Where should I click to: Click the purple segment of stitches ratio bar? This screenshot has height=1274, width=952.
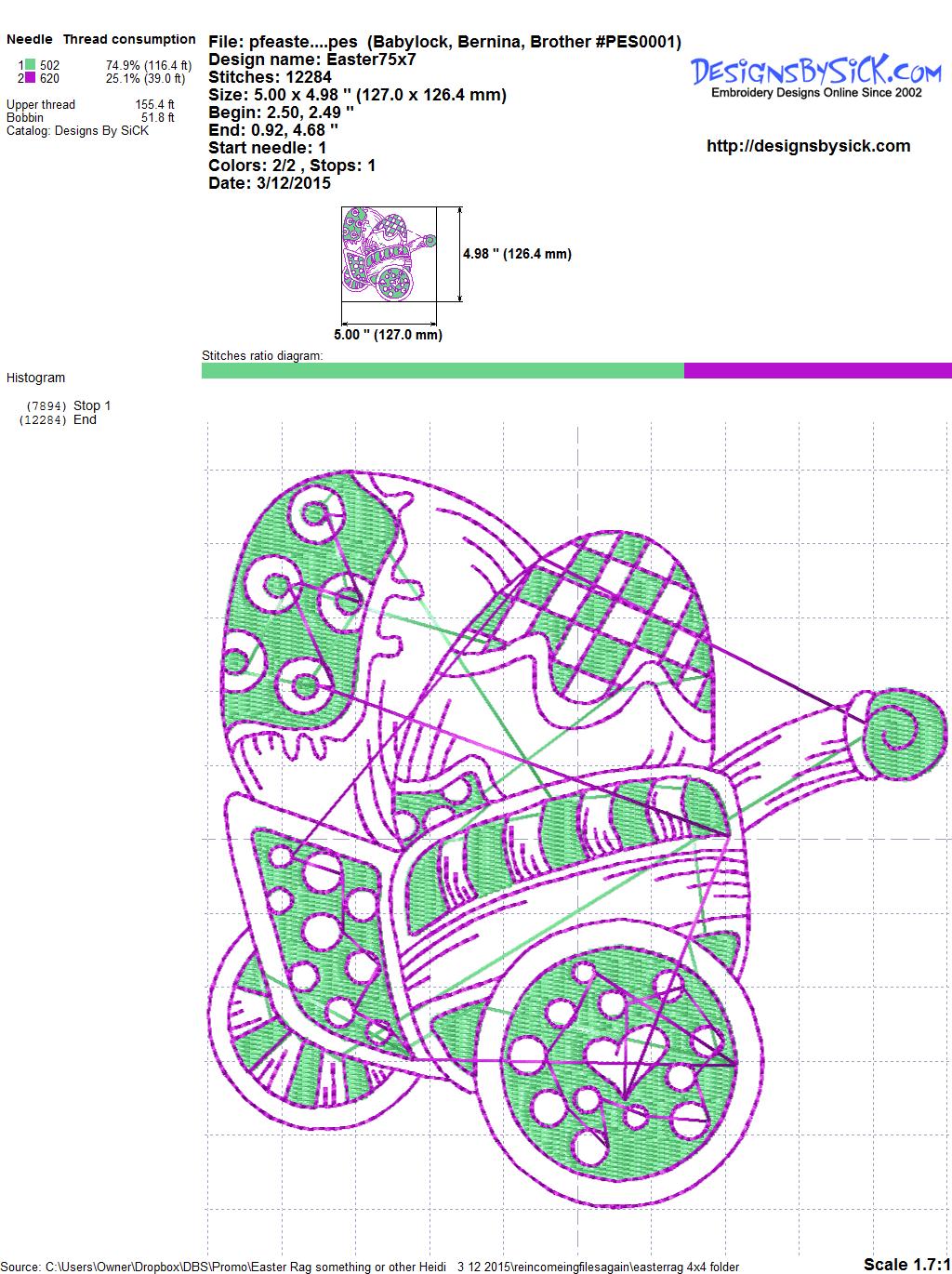(817, 371)
